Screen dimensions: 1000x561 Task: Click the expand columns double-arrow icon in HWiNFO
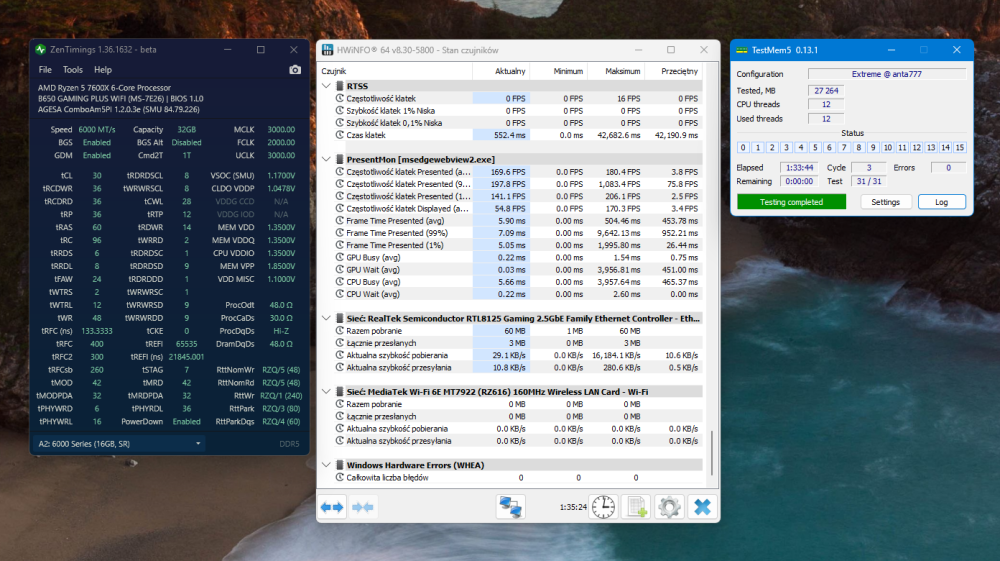(332, 507)
